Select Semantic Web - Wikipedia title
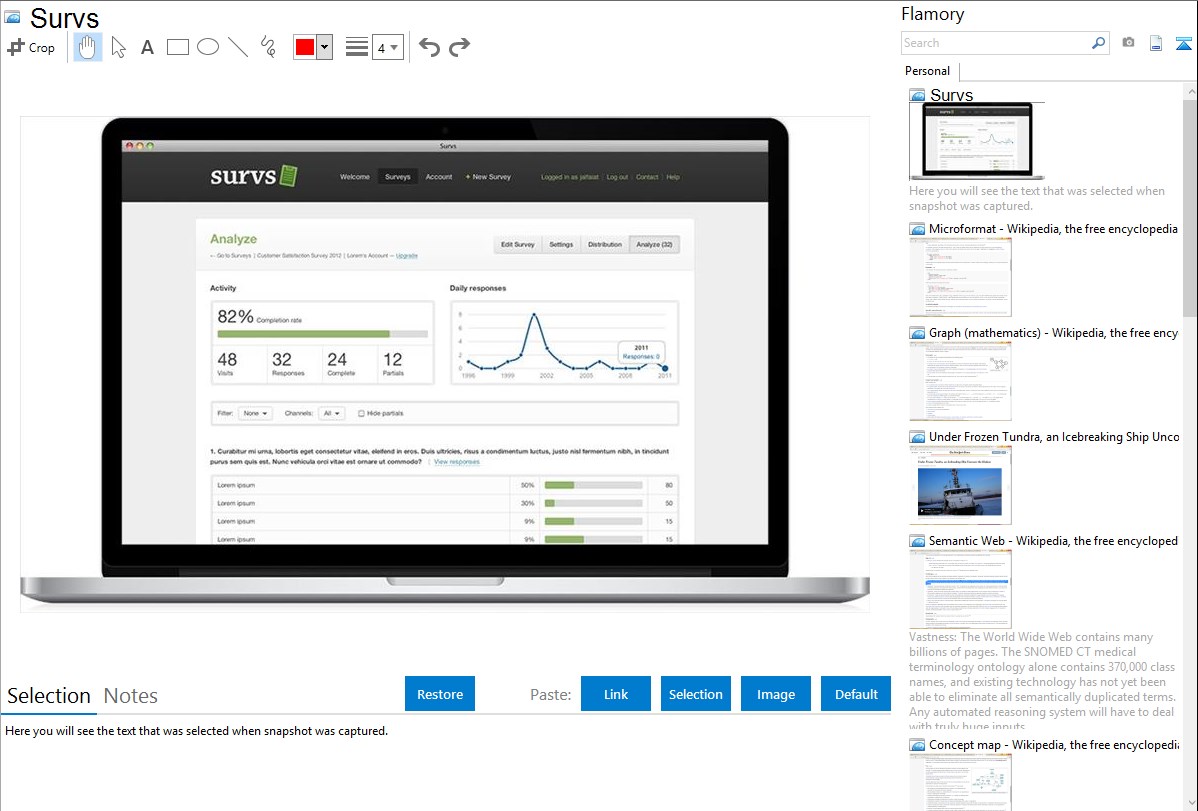 click(1053, 540)
